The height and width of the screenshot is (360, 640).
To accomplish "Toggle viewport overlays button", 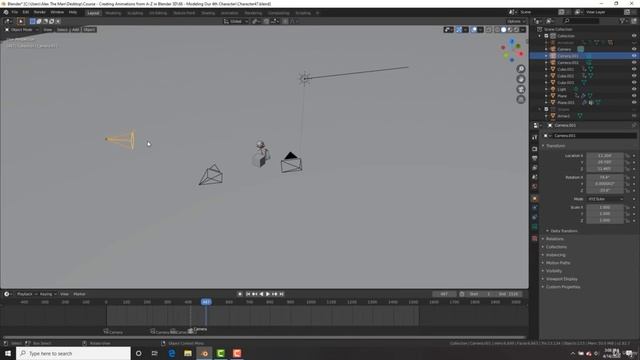I will 474,30.
